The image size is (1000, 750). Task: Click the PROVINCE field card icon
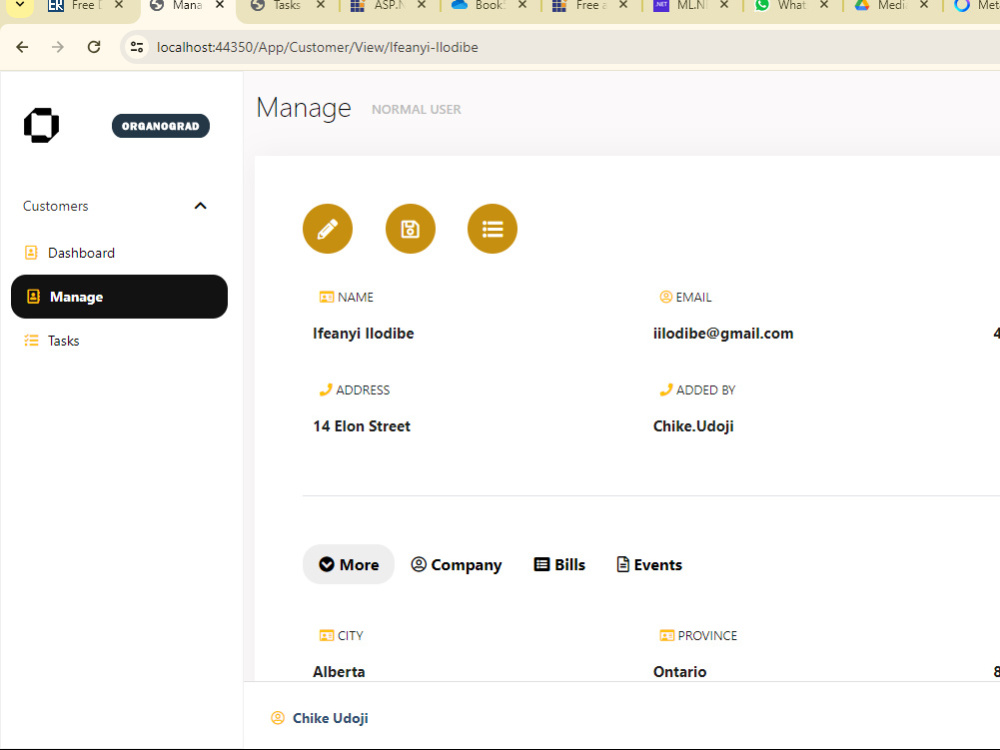click(666, 635)
